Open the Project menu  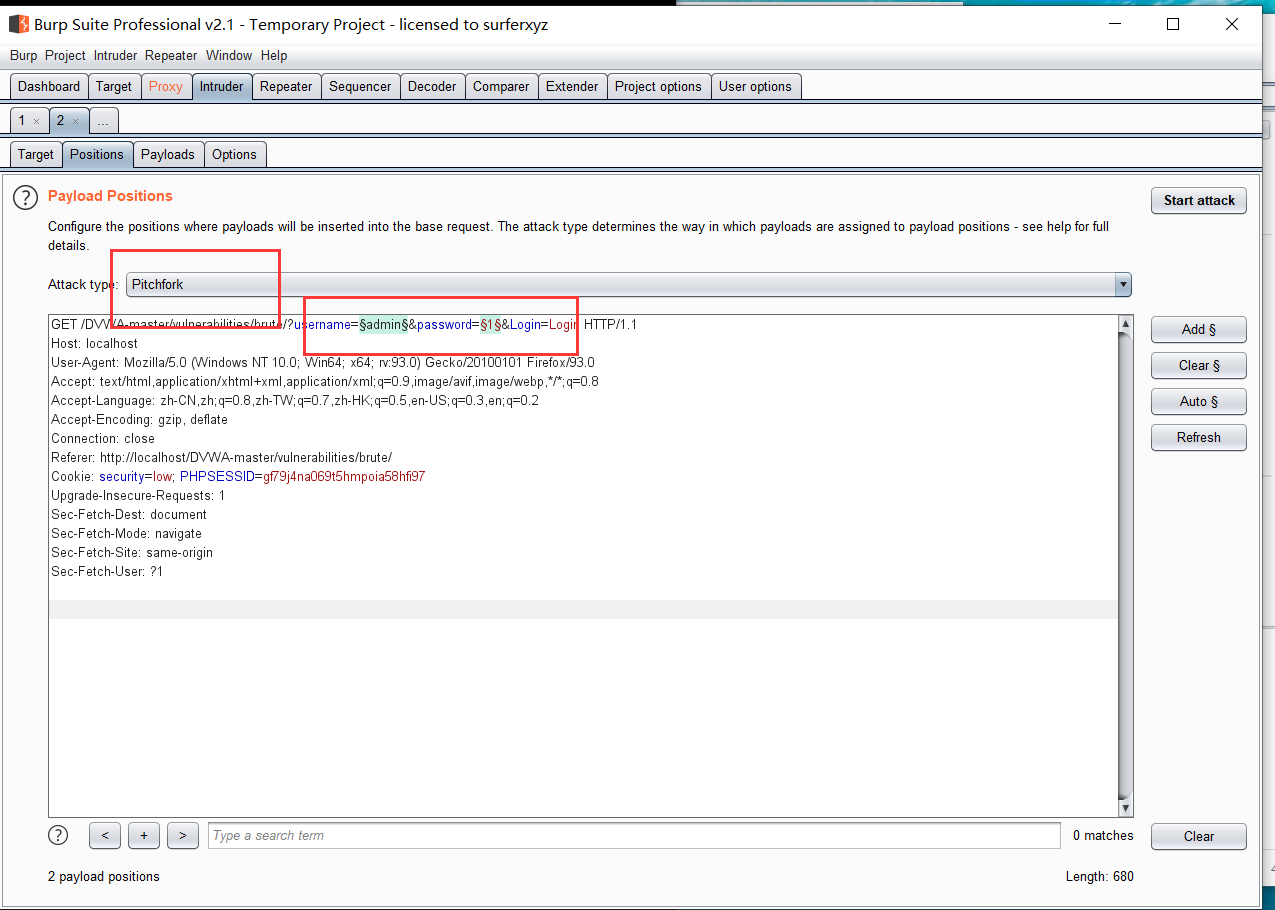point(65,55)
